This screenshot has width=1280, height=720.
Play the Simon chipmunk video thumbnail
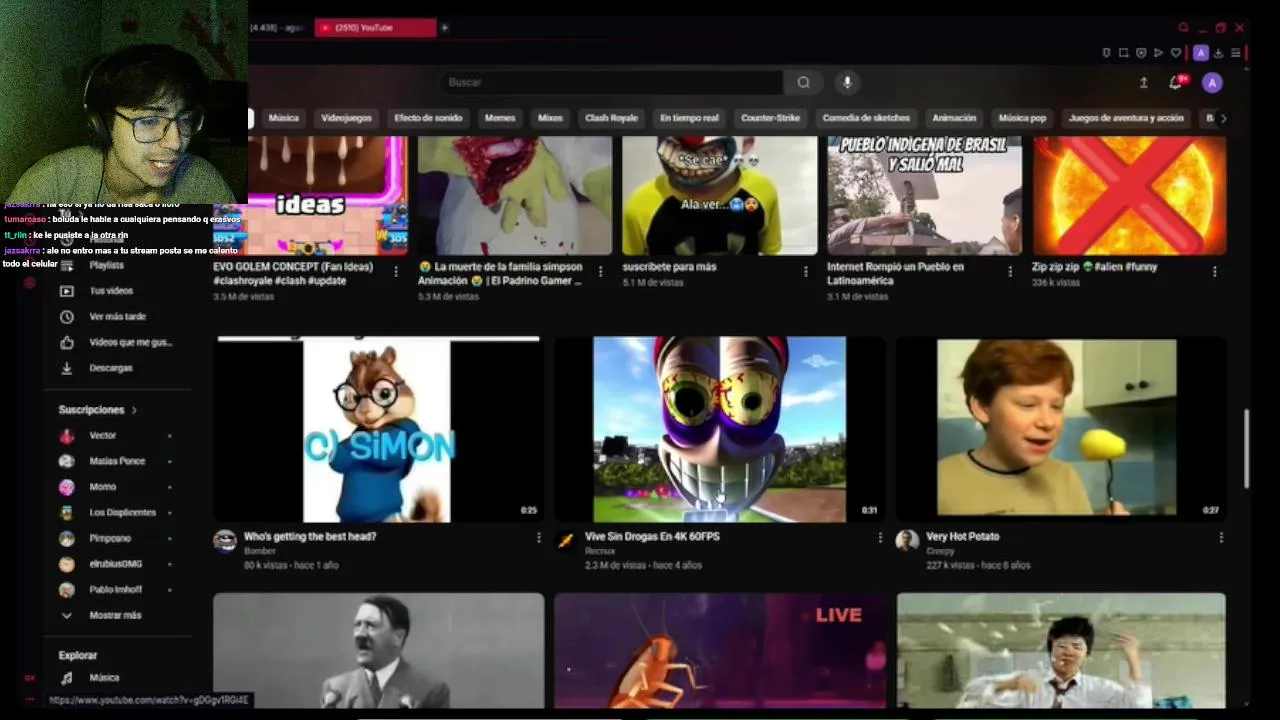379,430
